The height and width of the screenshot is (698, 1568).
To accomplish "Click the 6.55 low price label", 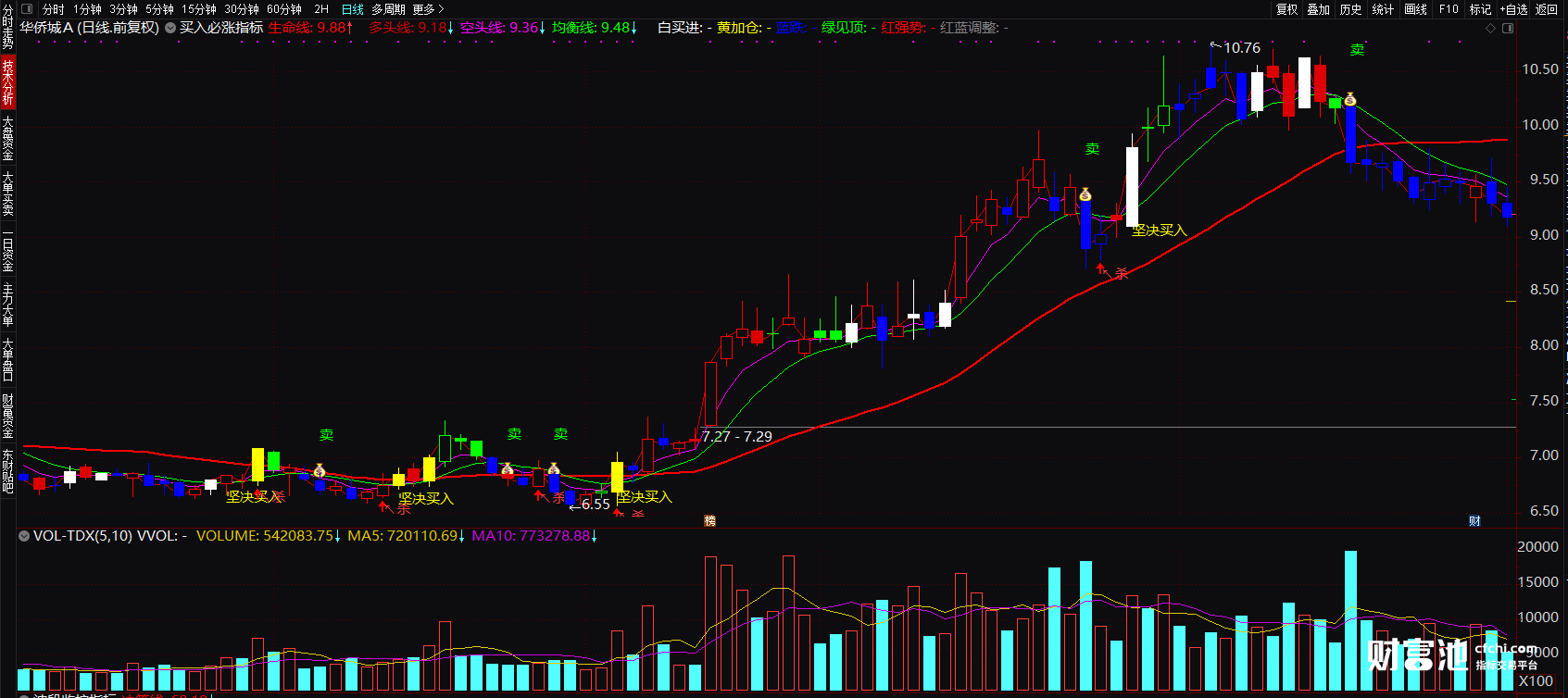I will (x=596, y=505).
